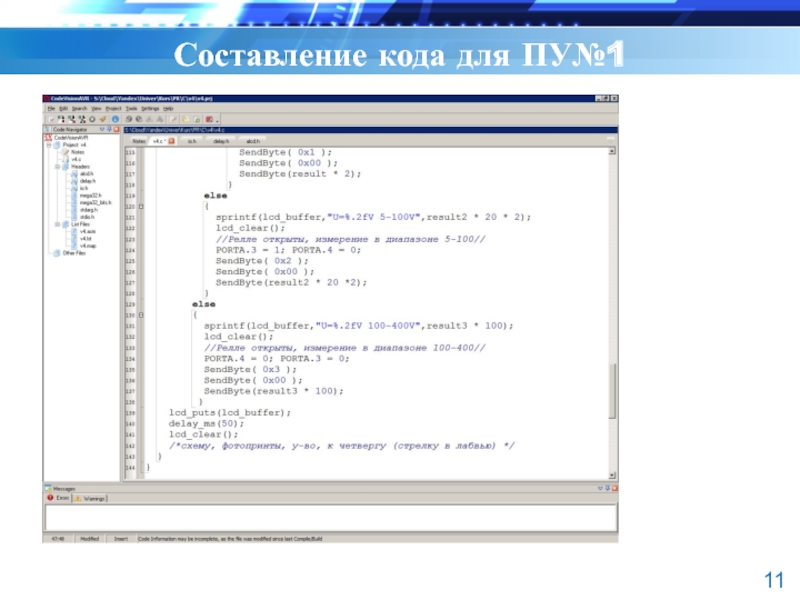Click code line SendByte(result3 * 100);
This screenshot has width=800, height=600.
pos(274,391)
